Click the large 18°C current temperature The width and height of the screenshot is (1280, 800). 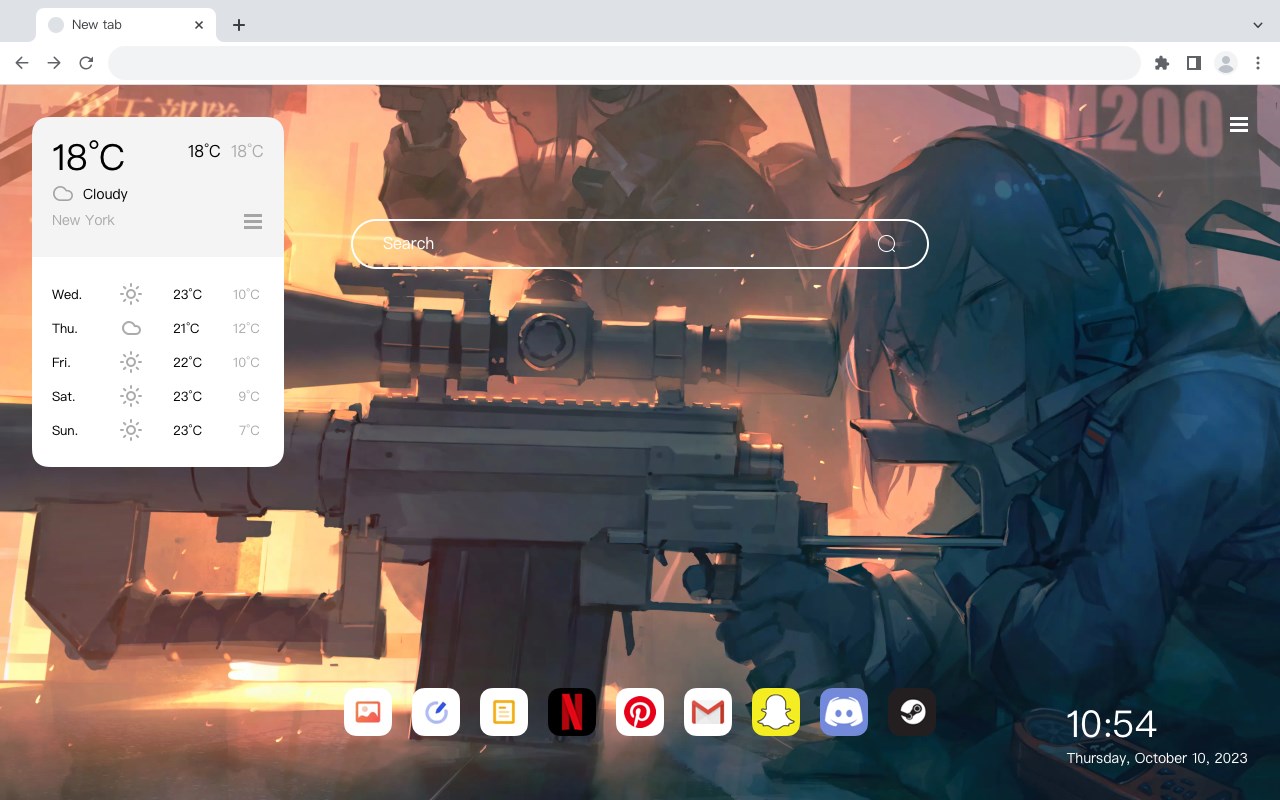tap(88, 157)
